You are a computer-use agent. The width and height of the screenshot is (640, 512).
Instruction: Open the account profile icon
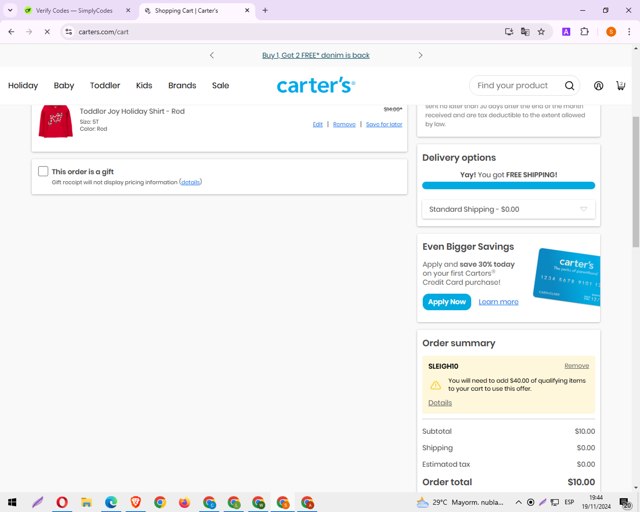click(x=598, y=85)
